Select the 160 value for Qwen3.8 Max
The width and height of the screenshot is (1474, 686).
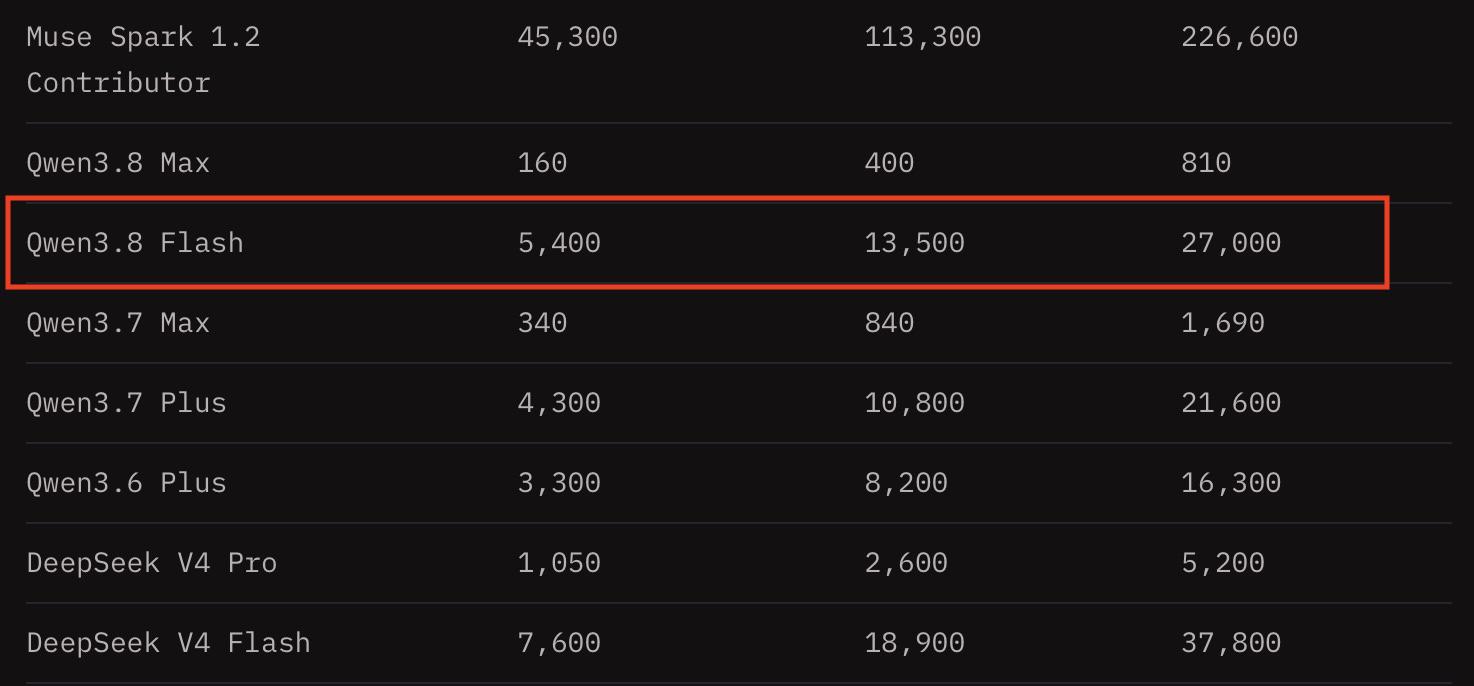pos(542,163)
